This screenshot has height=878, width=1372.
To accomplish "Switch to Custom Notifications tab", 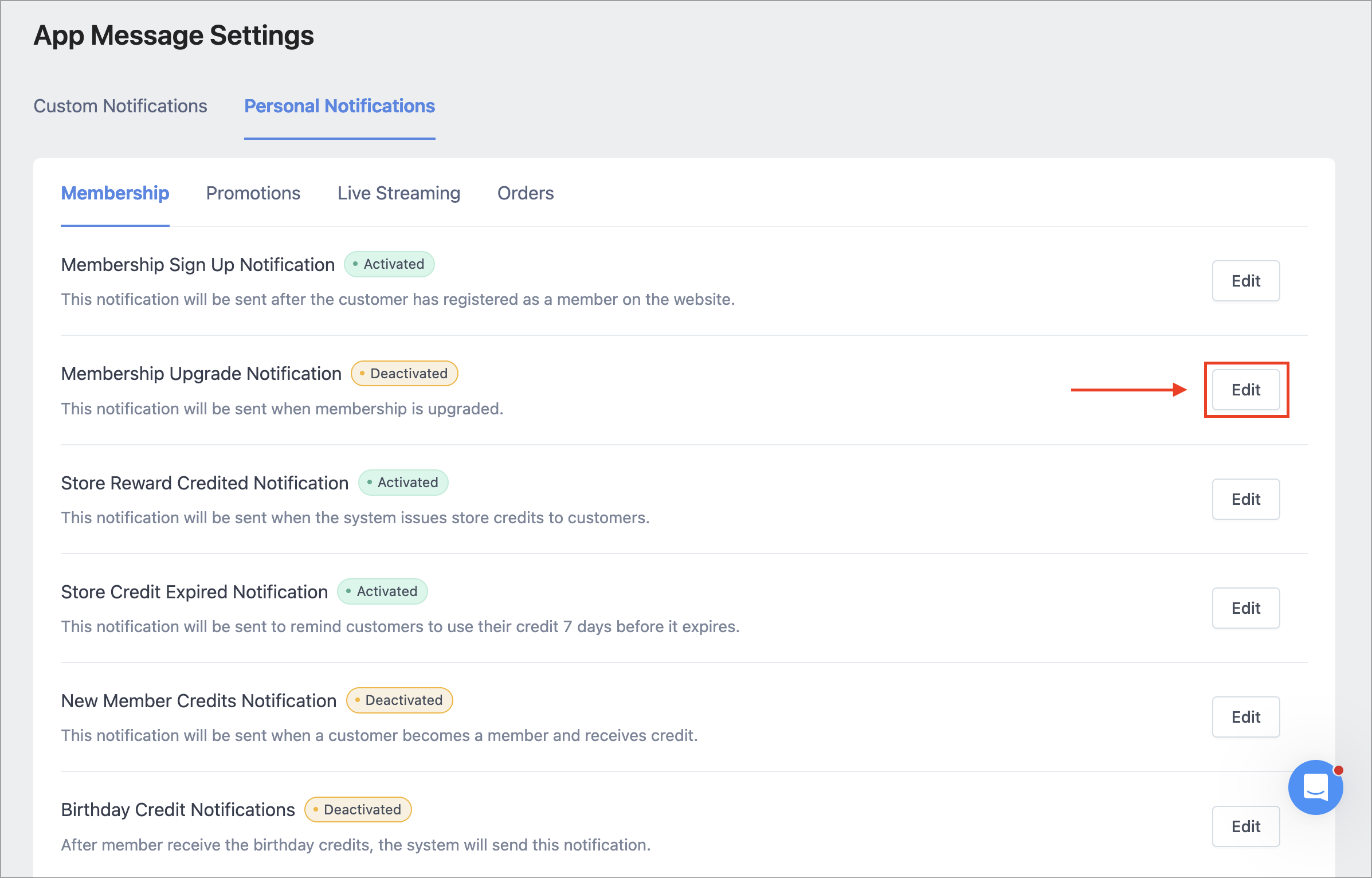I will [120, 106].
